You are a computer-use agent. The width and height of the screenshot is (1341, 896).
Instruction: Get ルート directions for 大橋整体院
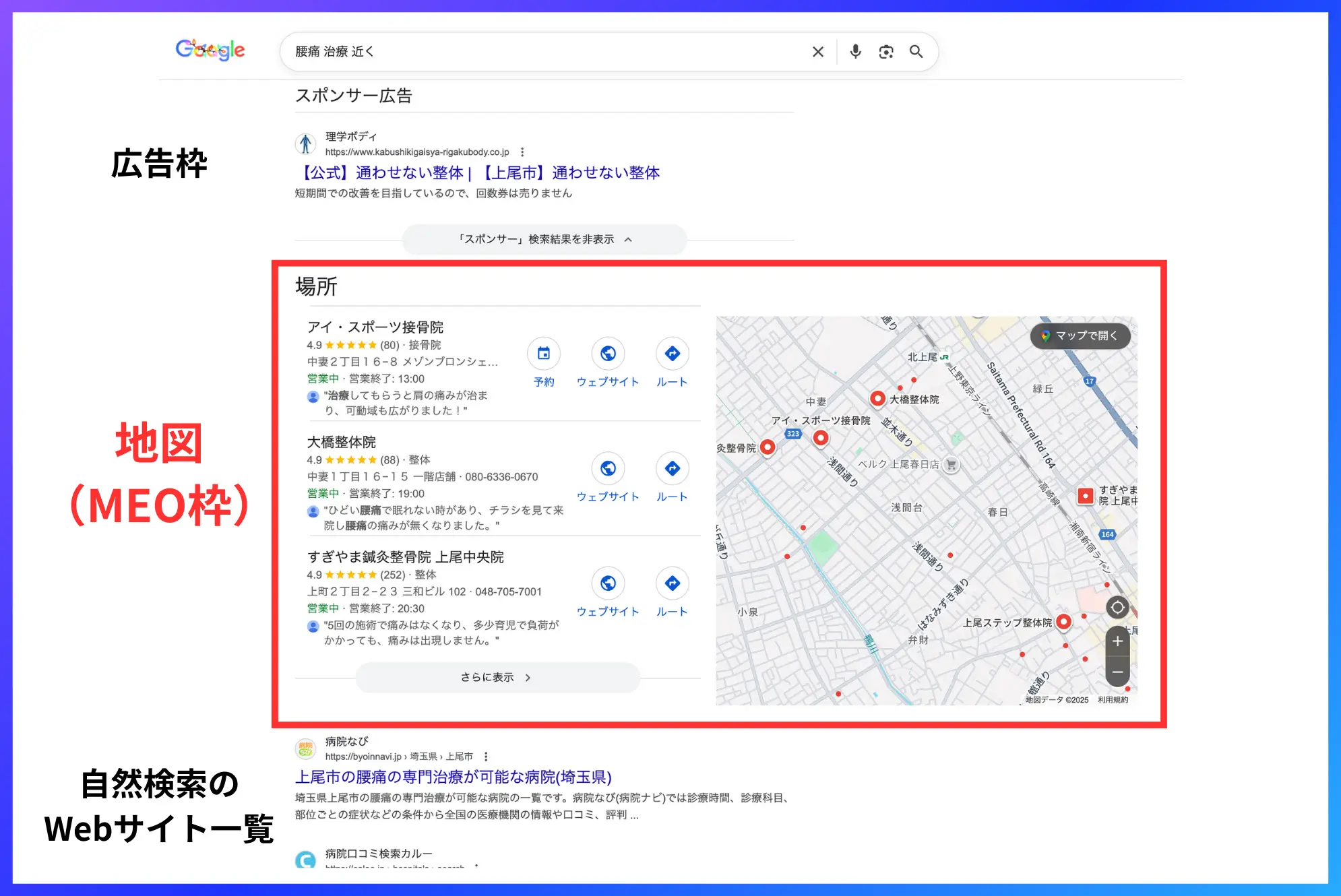(x=671, y=469)
